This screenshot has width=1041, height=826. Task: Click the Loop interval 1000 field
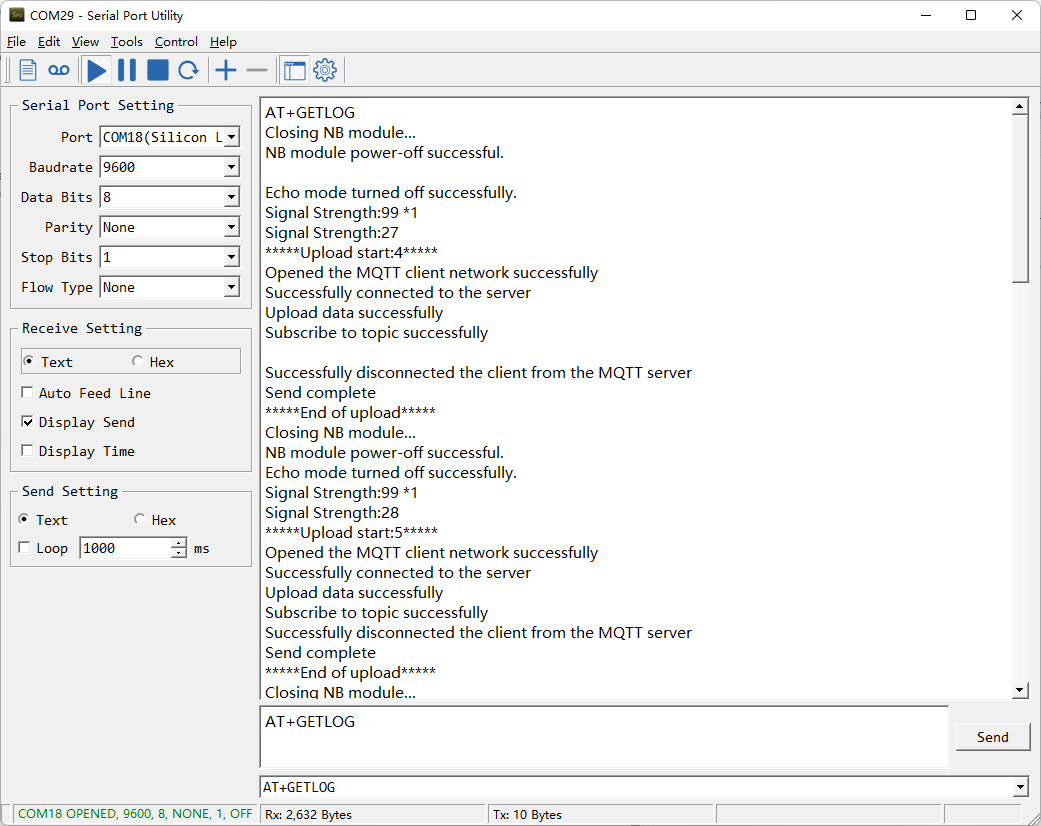pyautogui.click(x=125, y=548)
